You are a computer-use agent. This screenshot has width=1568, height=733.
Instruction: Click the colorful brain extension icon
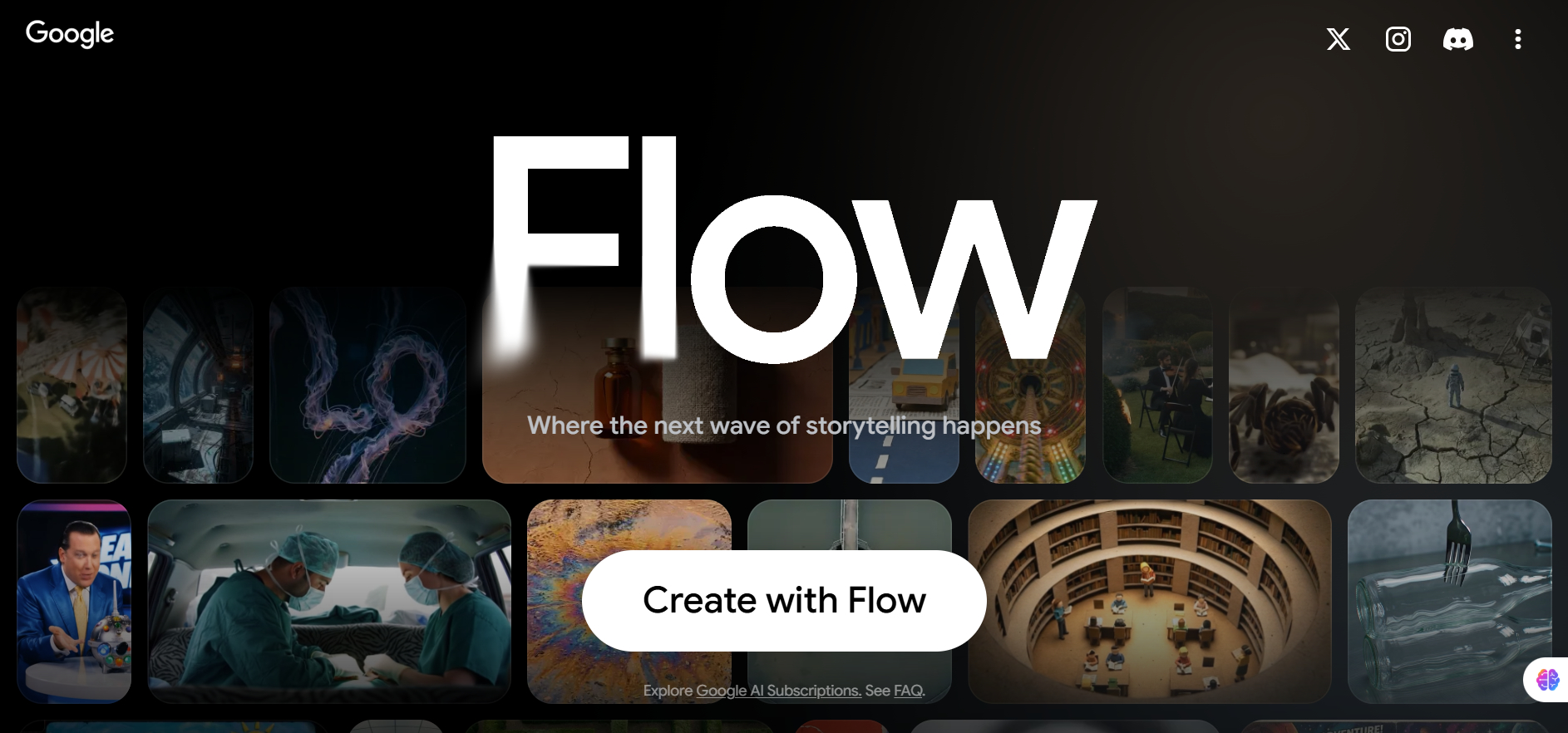(x=1547, y=680)
